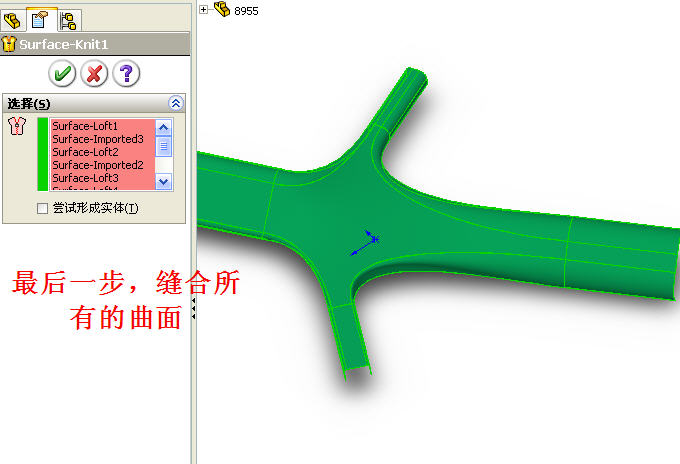680x464 pixels.
Task: Open the ConfigurationManager tab
Action: [x=69, y=20]
